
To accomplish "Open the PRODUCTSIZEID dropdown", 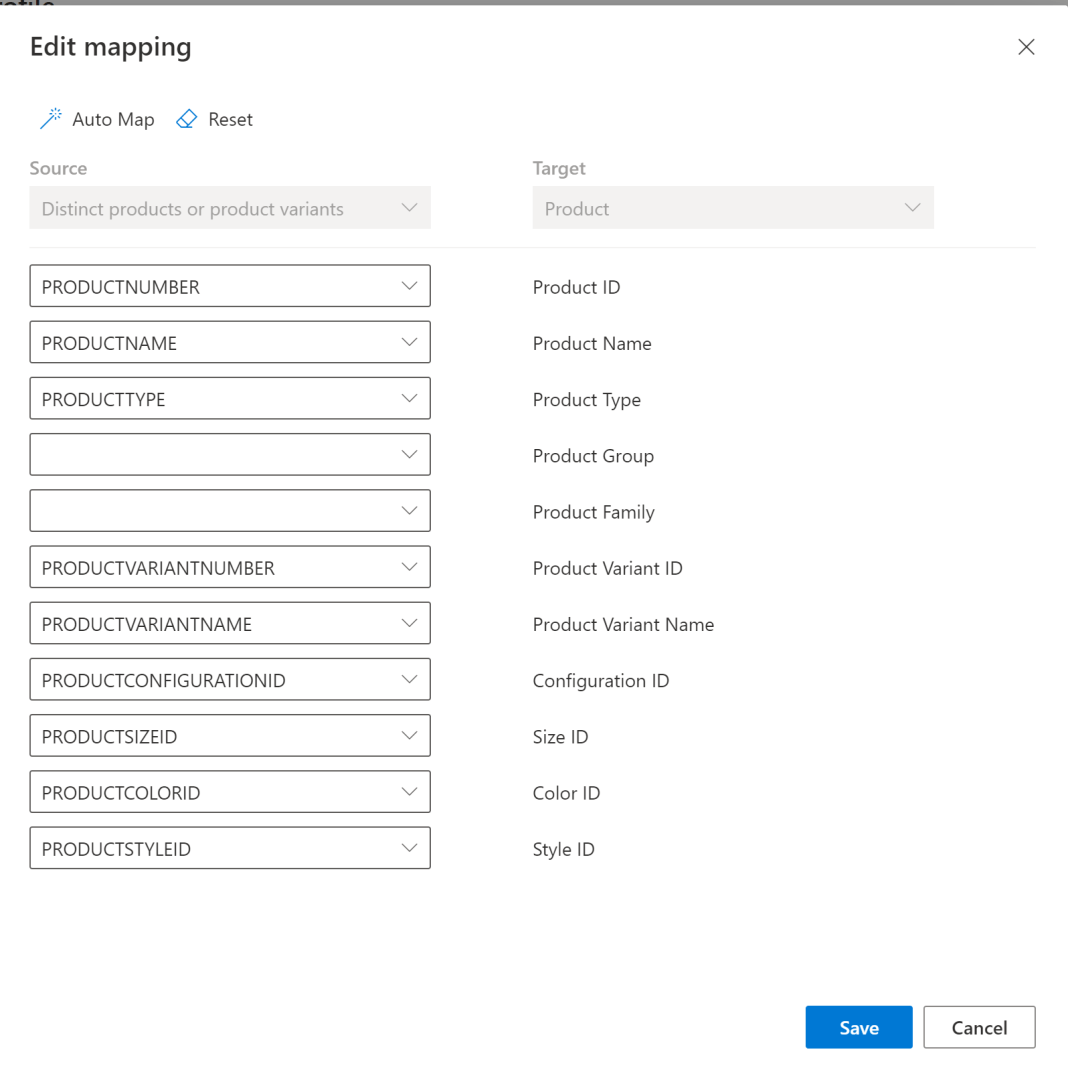I will click(229, 735).
